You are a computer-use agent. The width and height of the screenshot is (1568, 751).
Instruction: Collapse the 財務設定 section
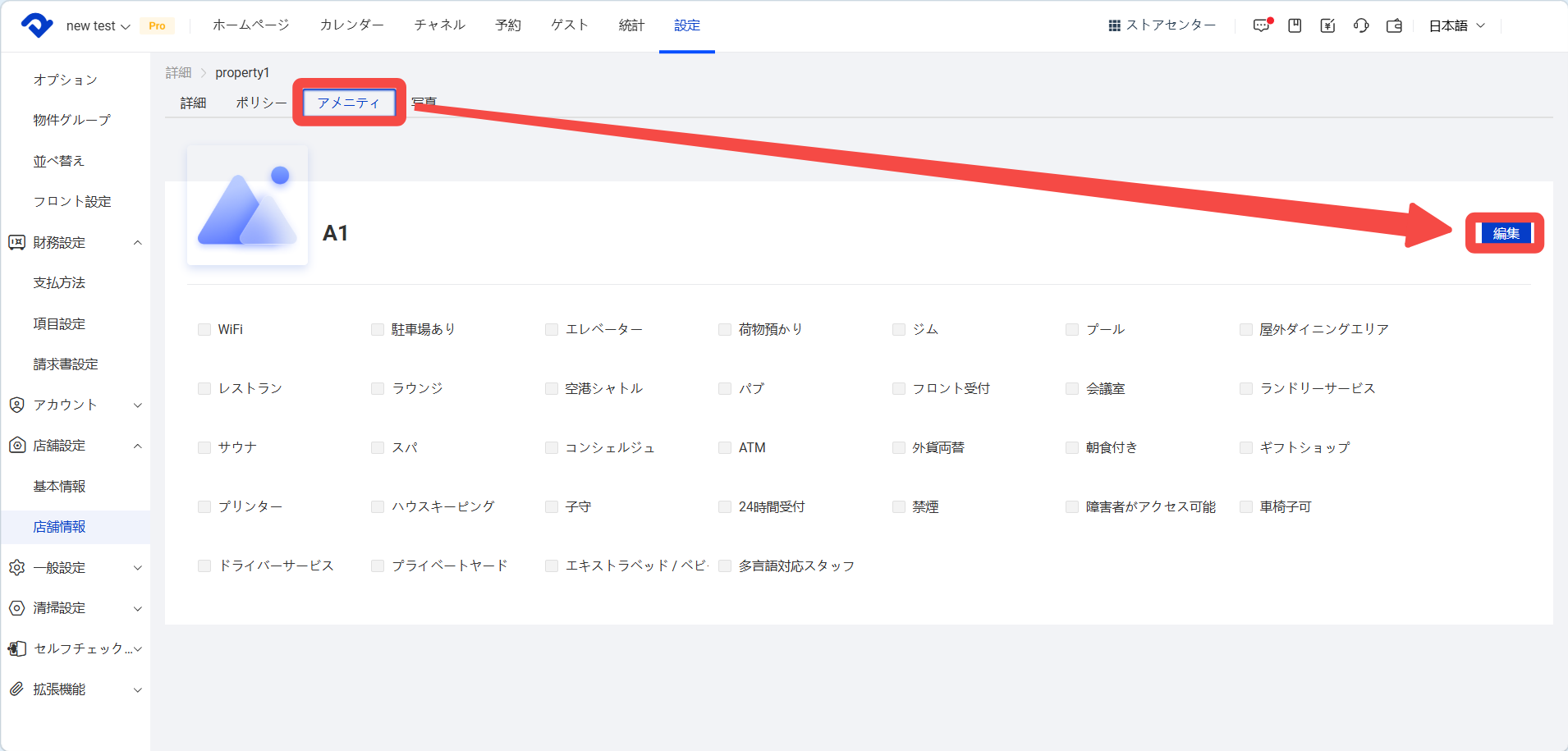[138, 242]
